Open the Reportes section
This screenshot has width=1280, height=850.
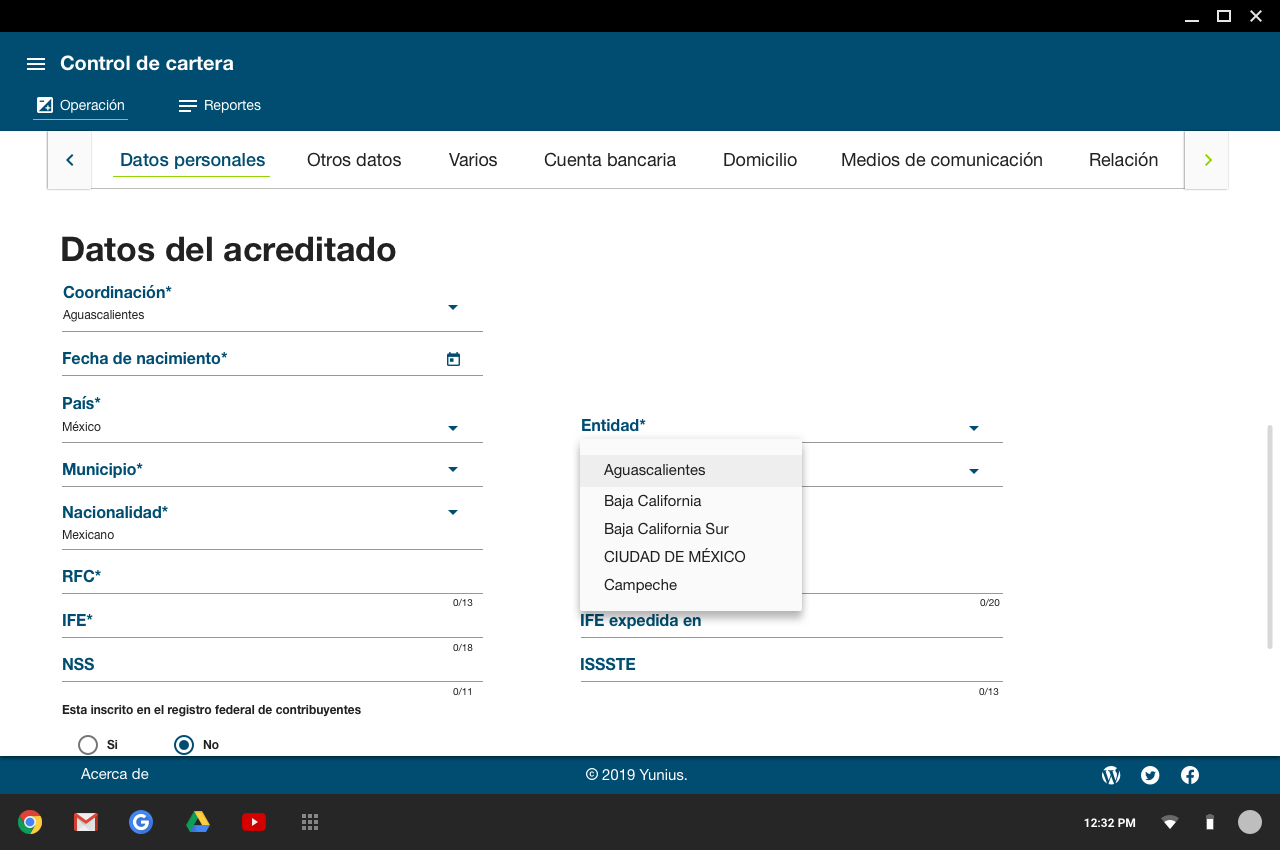click(x=220, y=106)
